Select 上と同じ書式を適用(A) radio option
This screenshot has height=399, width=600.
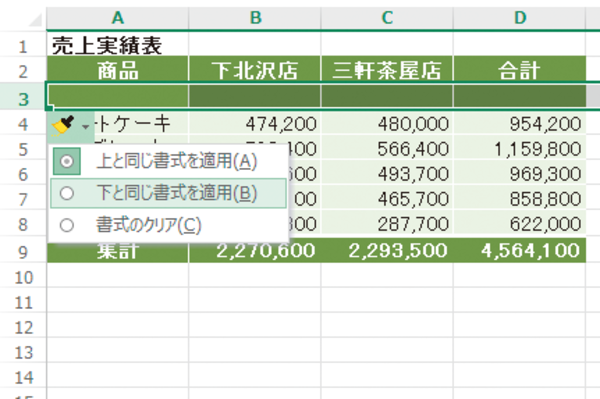pos(168,161)
